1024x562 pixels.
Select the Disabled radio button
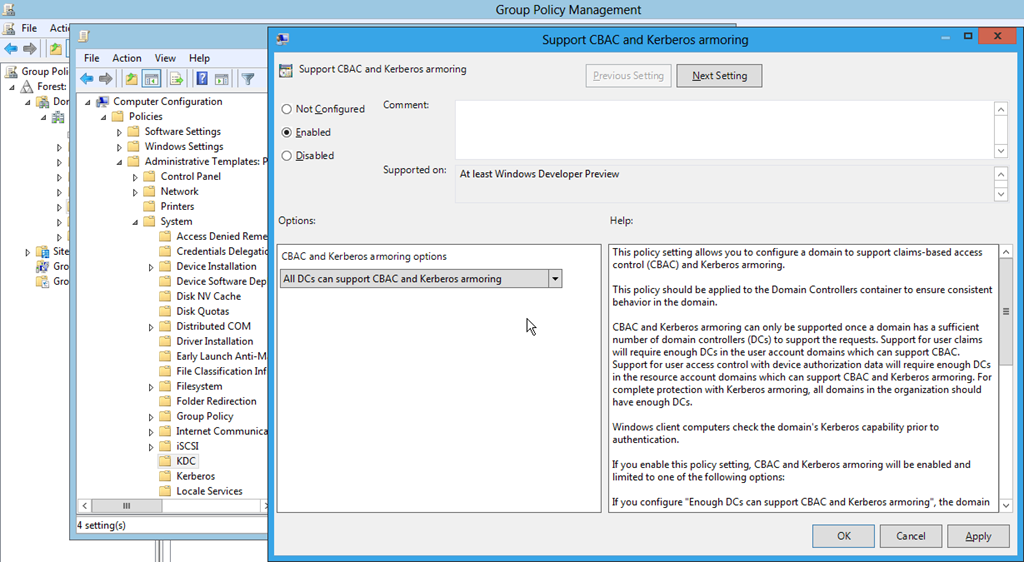[x=287, y=156]
